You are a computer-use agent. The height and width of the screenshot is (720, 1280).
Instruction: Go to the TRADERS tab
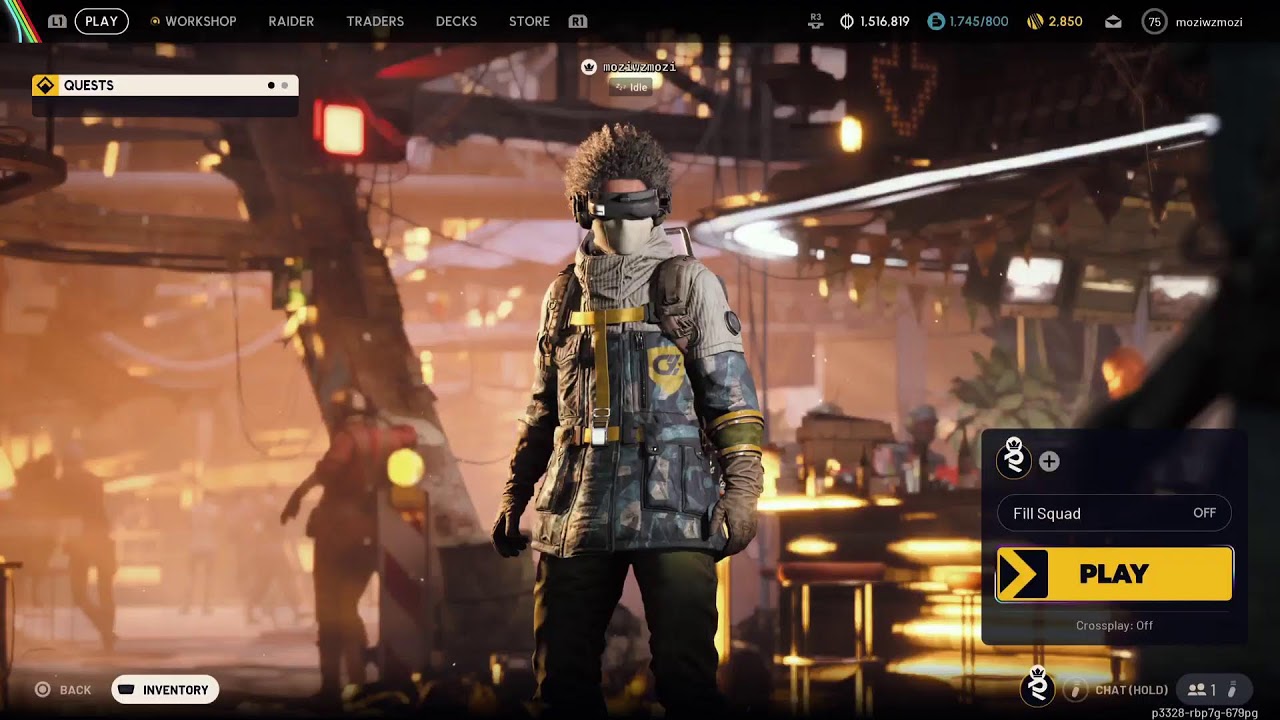click(x=375, y=21)
